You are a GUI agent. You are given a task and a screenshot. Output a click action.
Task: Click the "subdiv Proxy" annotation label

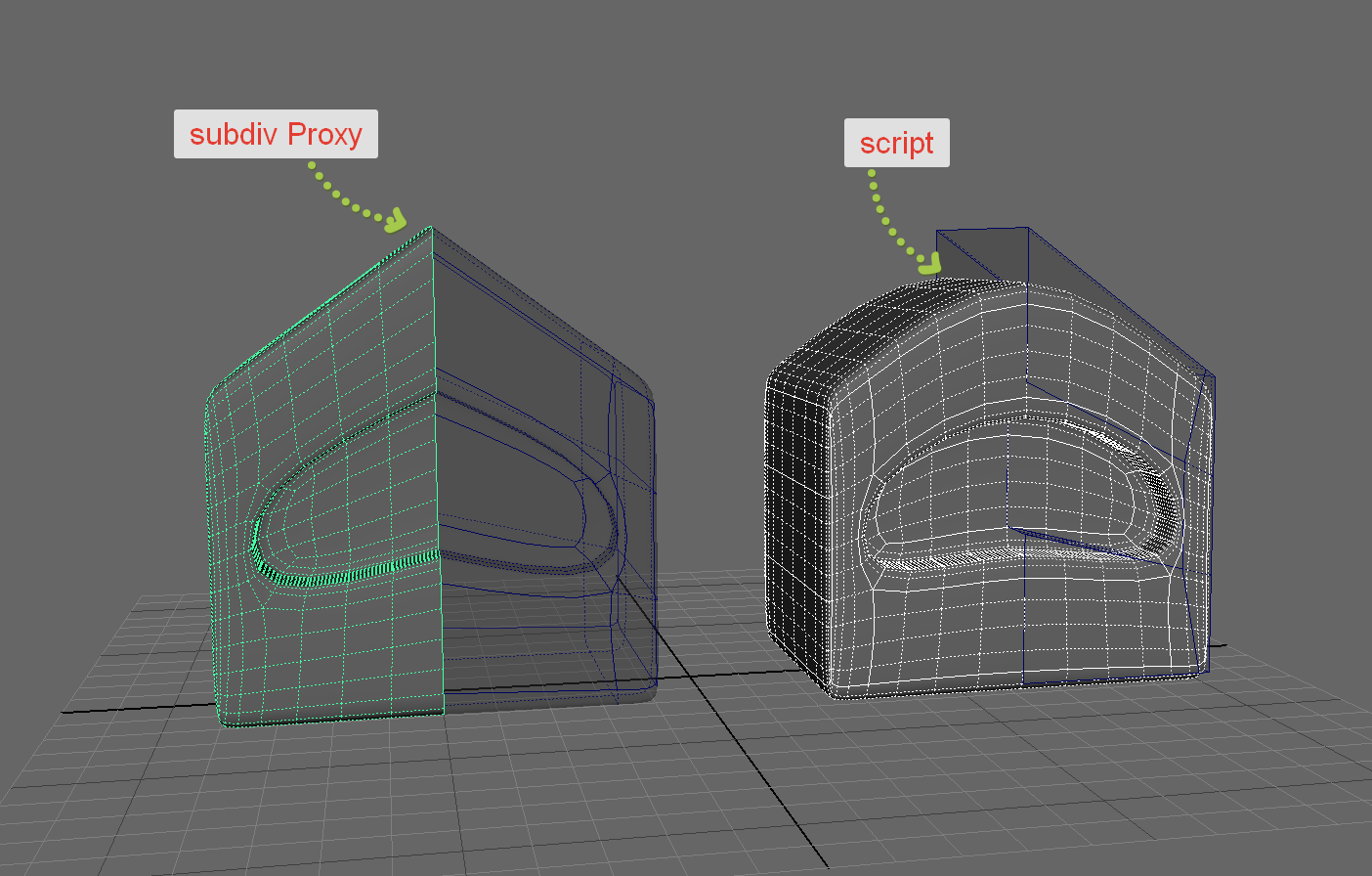[x=276, y=134]
